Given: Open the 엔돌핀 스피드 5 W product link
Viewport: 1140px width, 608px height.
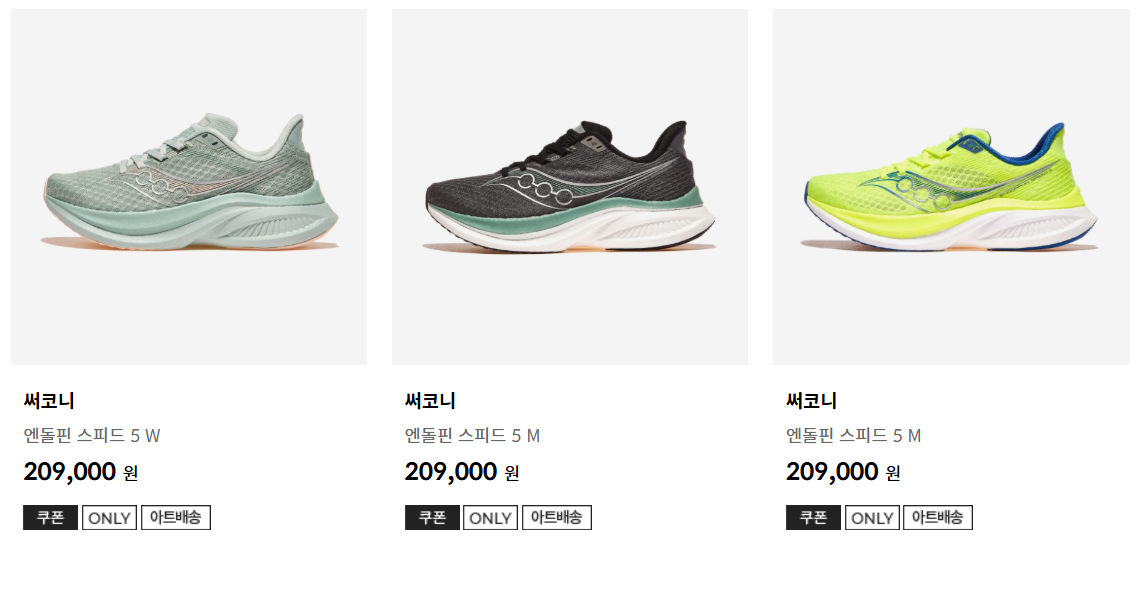Looking at the screenshot, I should tap(92, 436).
